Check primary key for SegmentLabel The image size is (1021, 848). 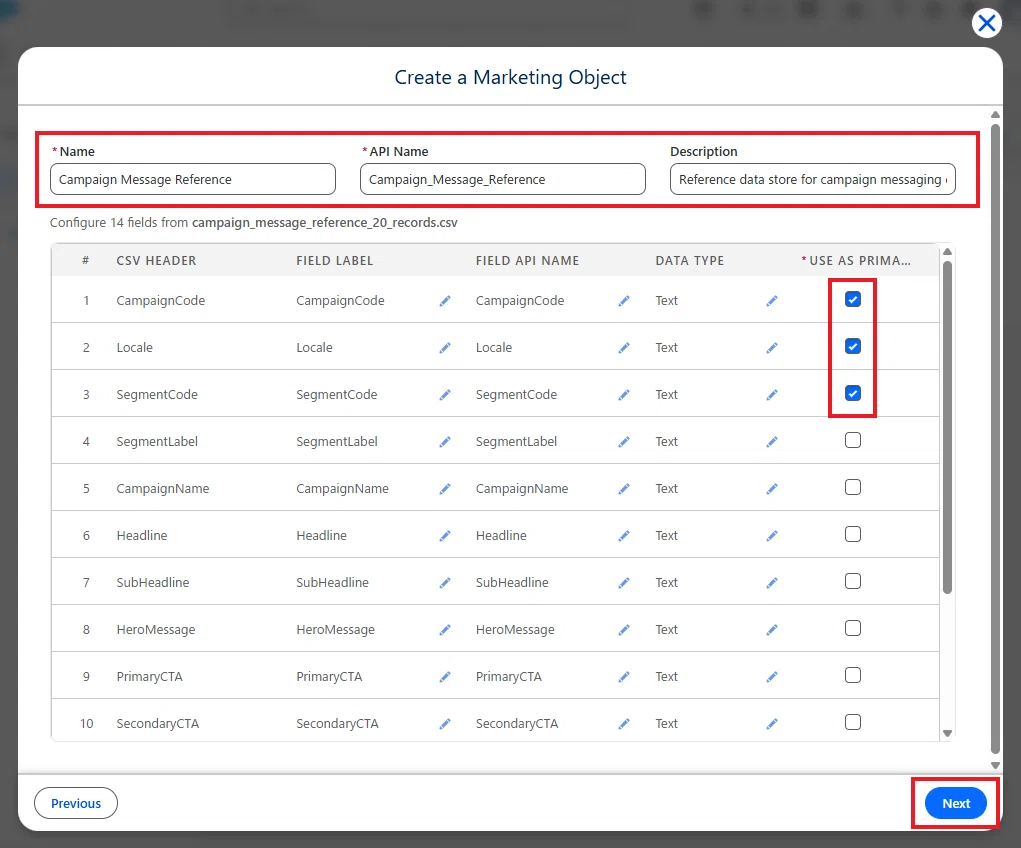pos(852,440)
